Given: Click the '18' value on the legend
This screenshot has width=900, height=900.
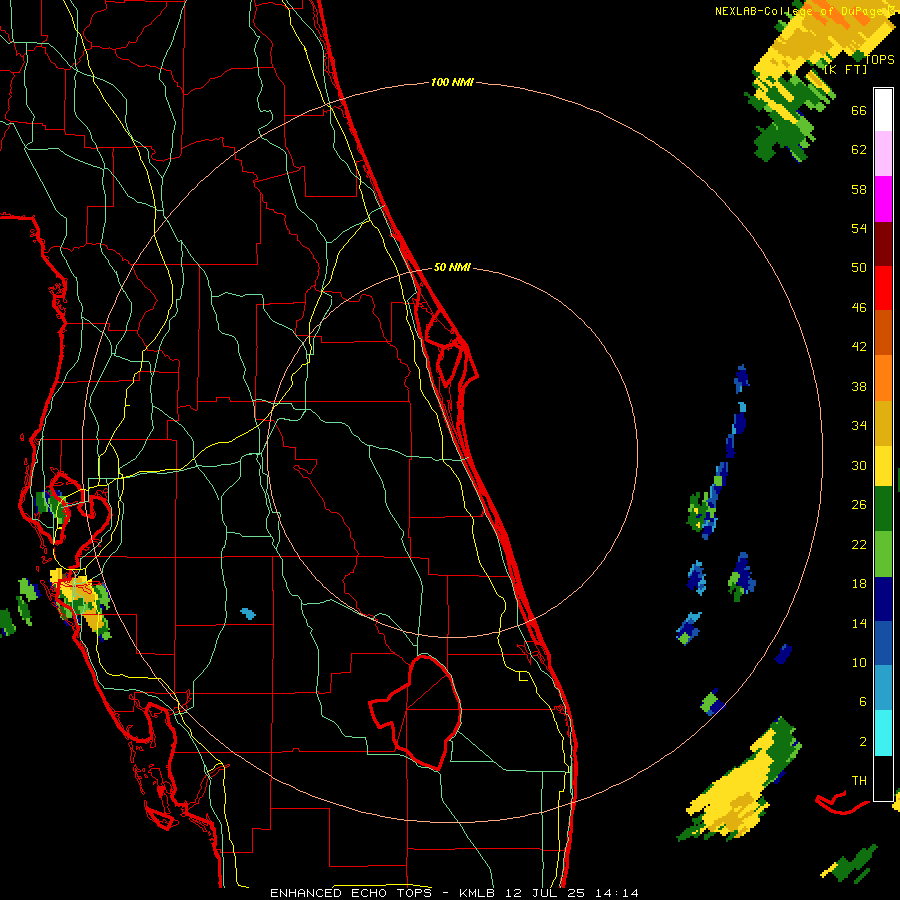Looking at the screenshot, I should pyautogui.click(x=859, y=584).
